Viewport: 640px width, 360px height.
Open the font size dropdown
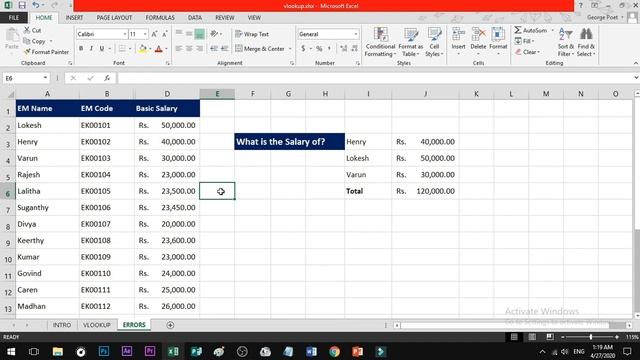coord(145,34)
